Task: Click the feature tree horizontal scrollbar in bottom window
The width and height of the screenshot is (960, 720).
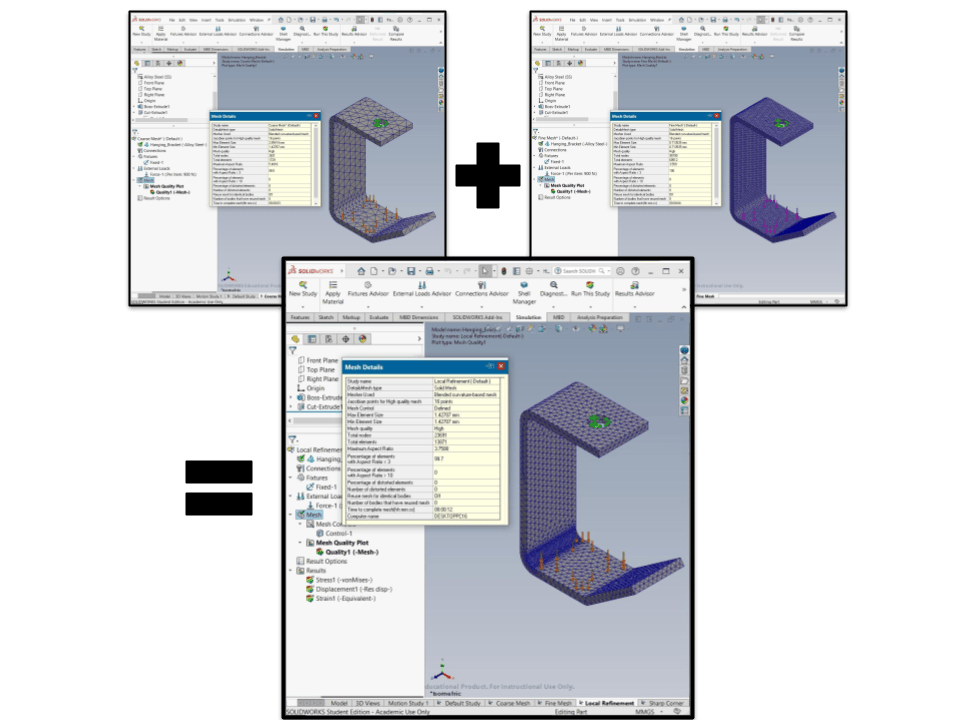Action: tap(317, 421)
